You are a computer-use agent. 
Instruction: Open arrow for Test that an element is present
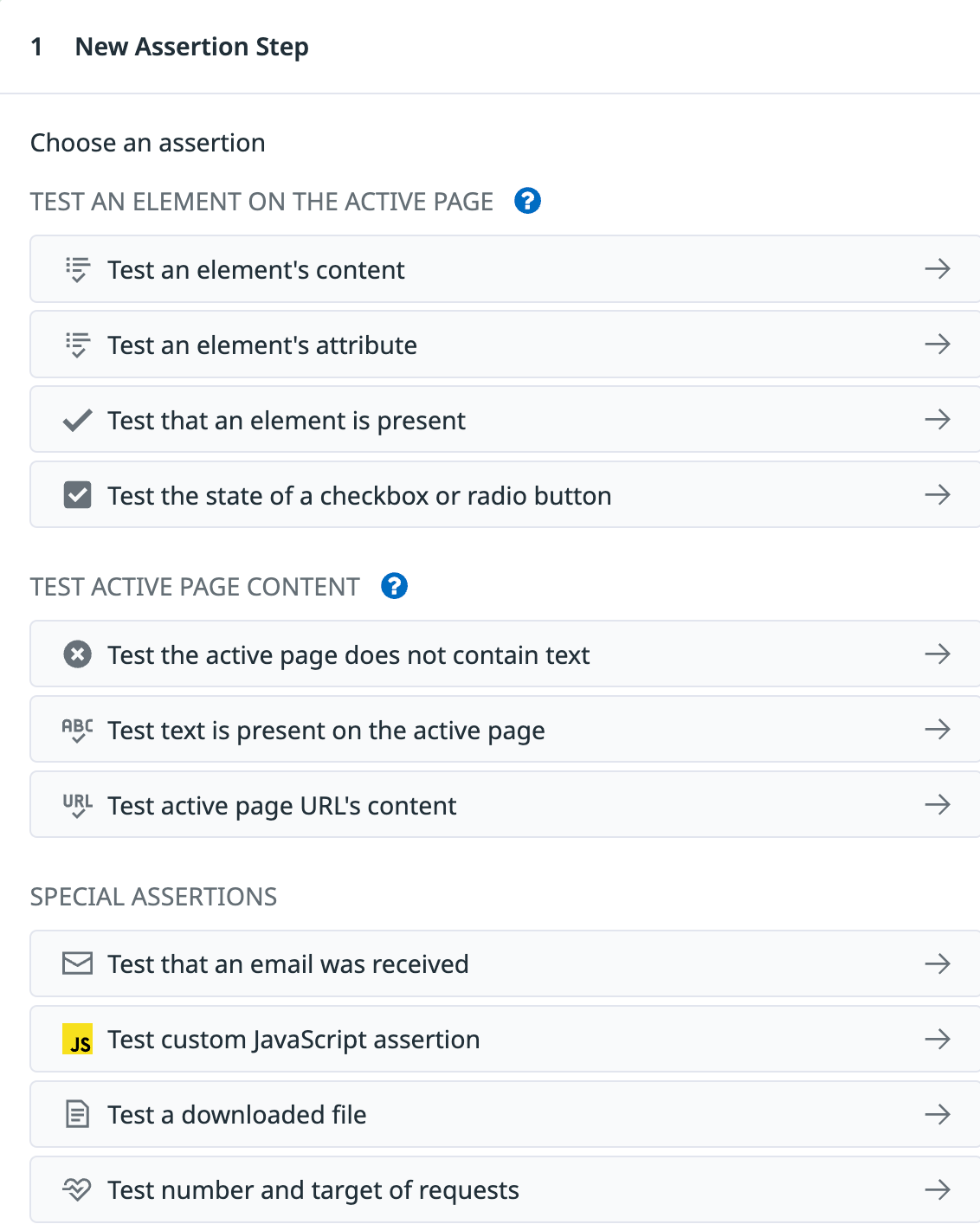[x=938, y=420]
